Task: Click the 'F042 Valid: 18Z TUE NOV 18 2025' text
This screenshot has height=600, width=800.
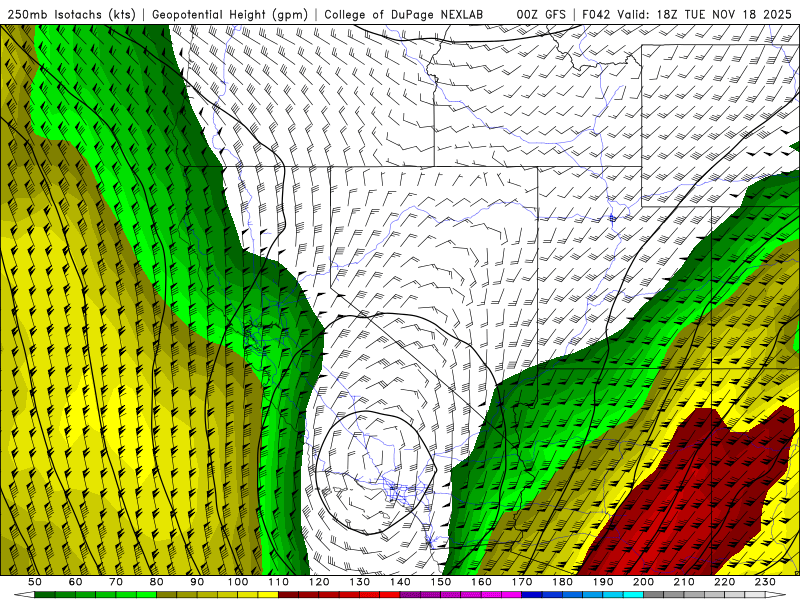Action: point(687,14)
